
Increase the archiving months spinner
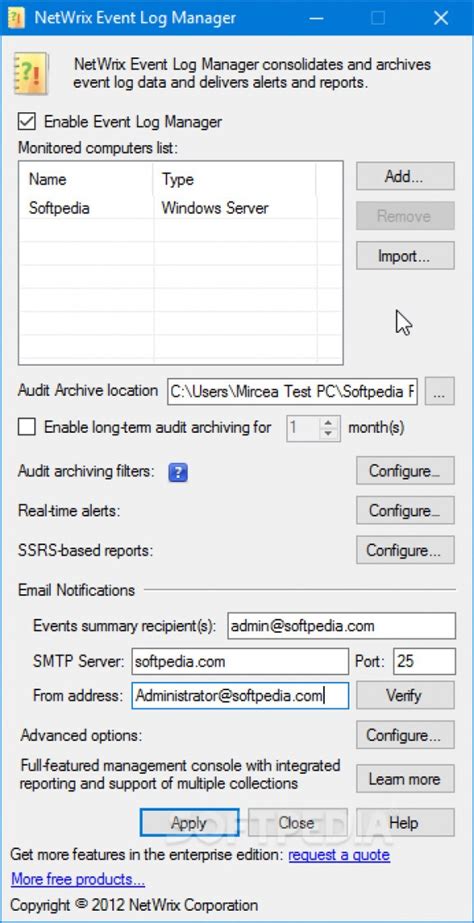tap(329, 421)
